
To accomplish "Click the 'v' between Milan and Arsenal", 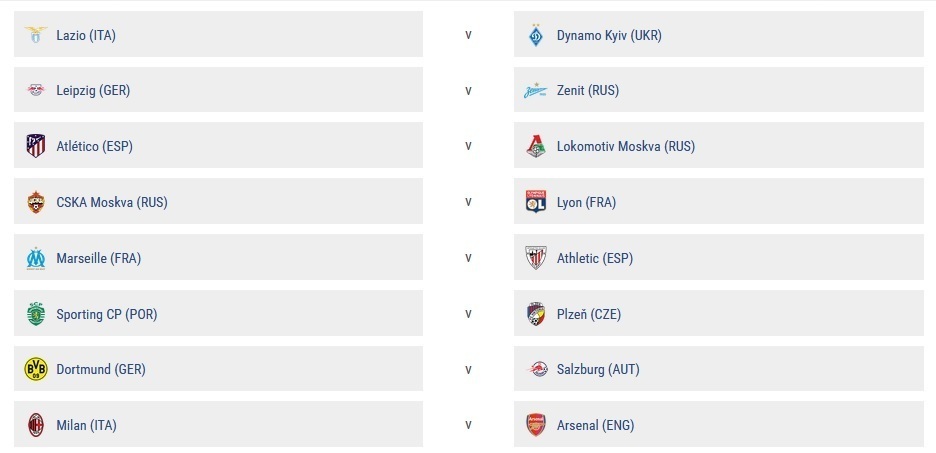I will click(x=469, y=426).
